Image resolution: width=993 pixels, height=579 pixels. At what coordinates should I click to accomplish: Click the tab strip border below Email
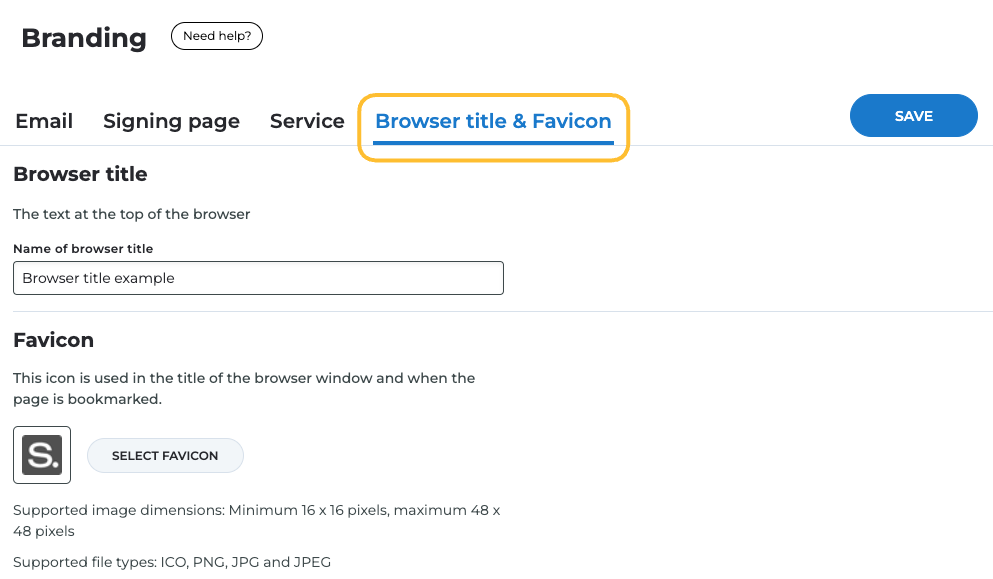click(44, 146)
